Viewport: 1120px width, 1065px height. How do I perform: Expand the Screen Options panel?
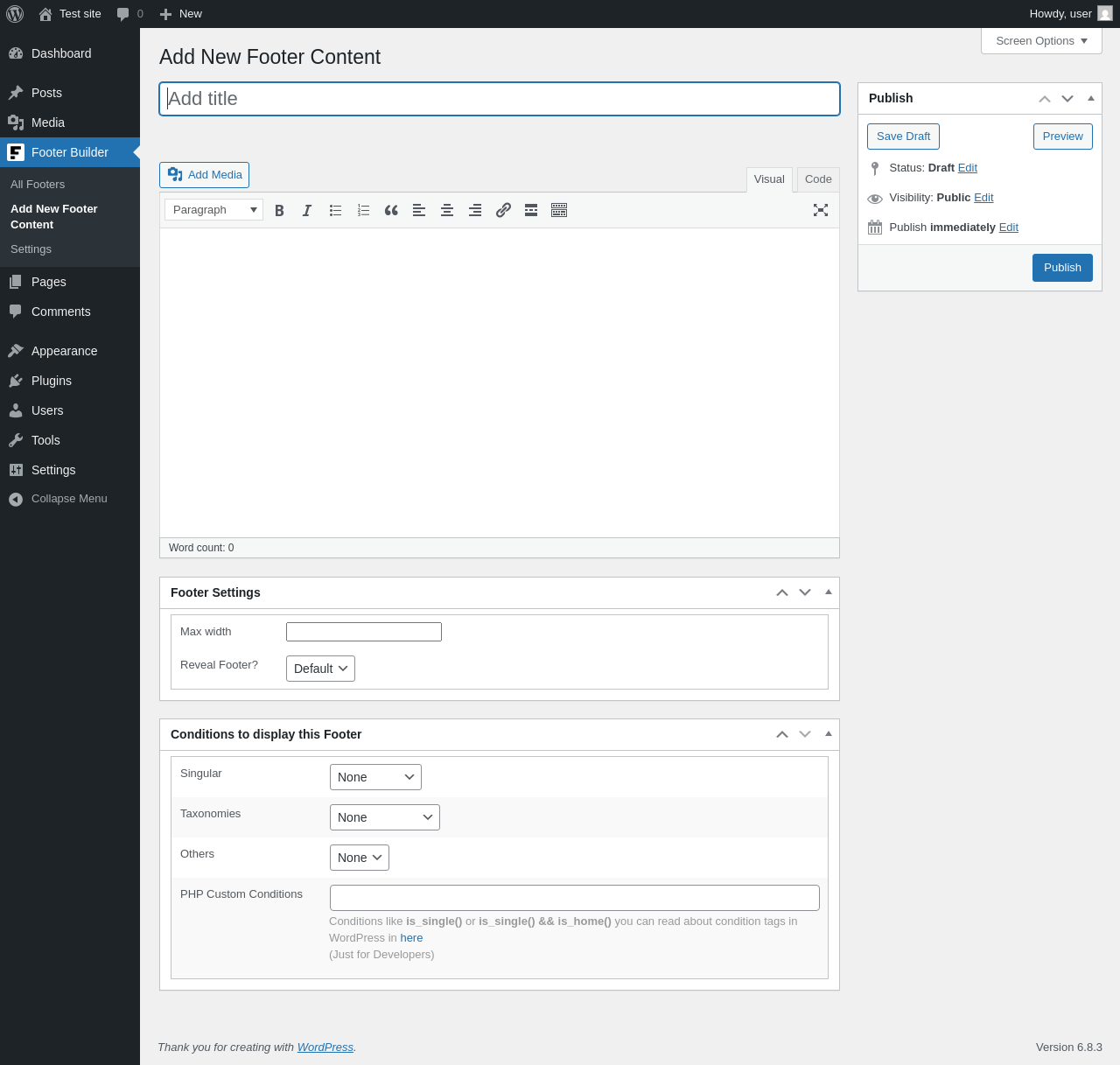(1041, 41)
